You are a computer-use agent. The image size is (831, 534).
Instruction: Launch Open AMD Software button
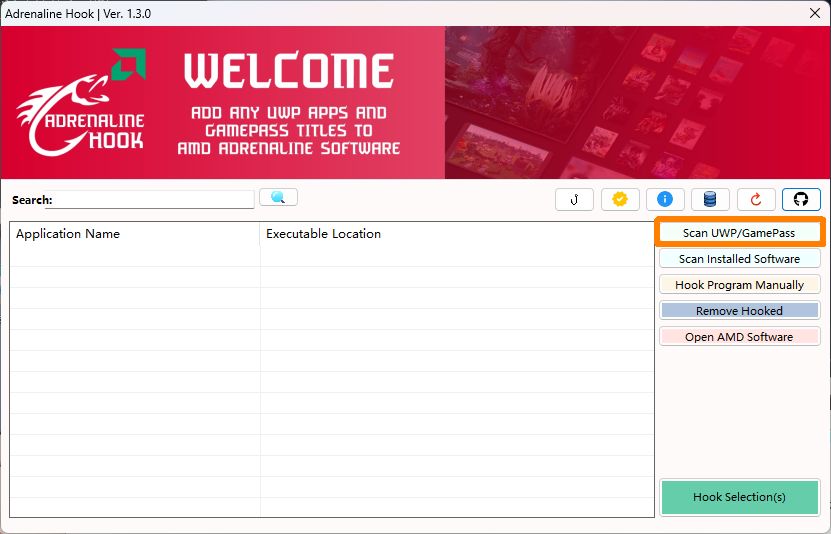click(739, 336)
